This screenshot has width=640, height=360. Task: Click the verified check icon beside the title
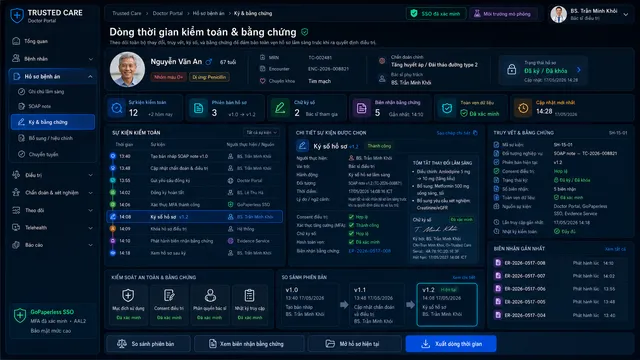coord(304,32)
